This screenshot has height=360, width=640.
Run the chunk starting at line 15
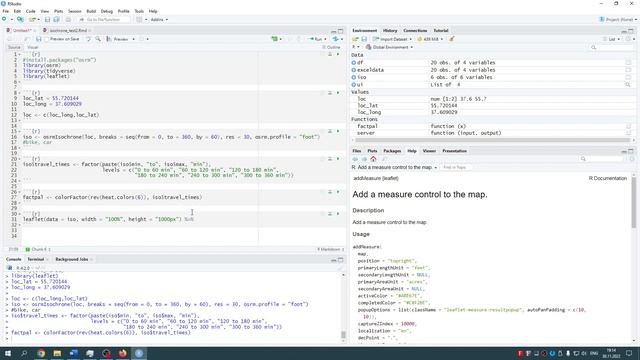click(x=338, y=131)
